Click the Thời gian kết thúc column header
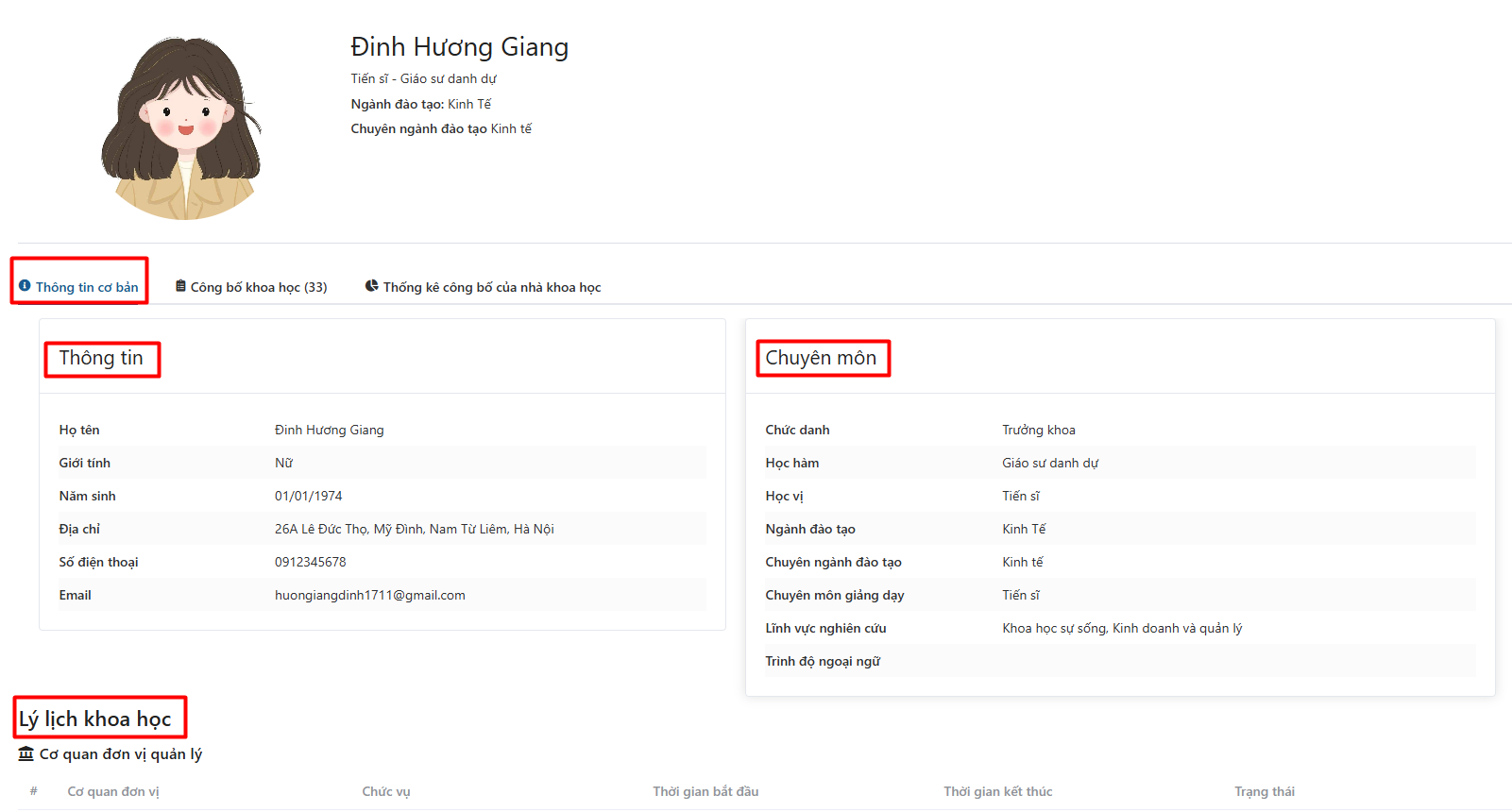 [x=997, y=791]
